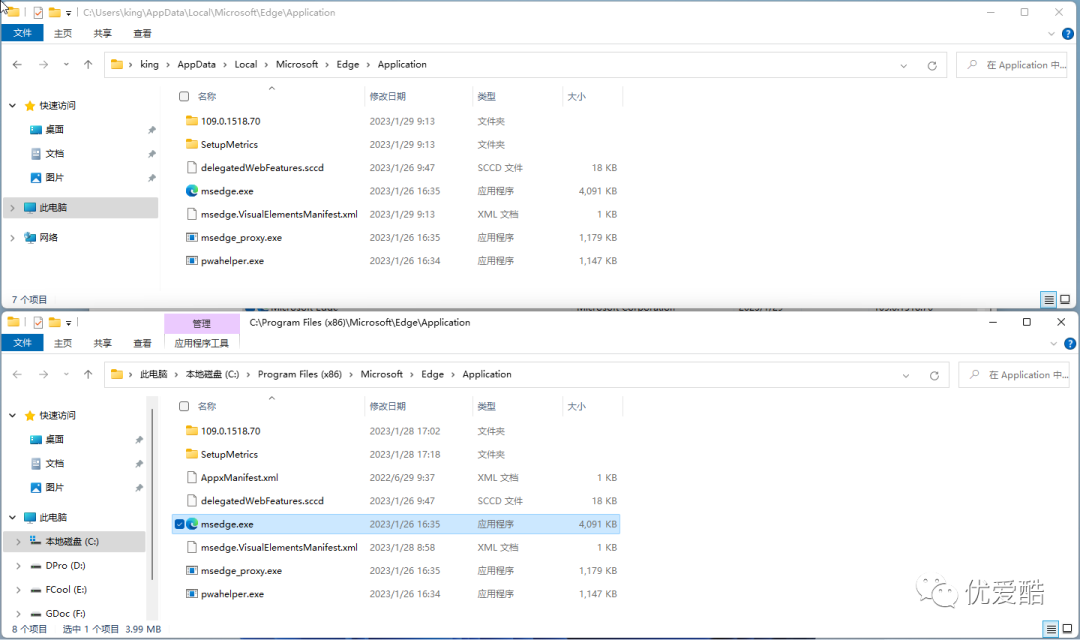
Task: Click pwahelper.exe icon in bottom window
Action: point(191,594)
